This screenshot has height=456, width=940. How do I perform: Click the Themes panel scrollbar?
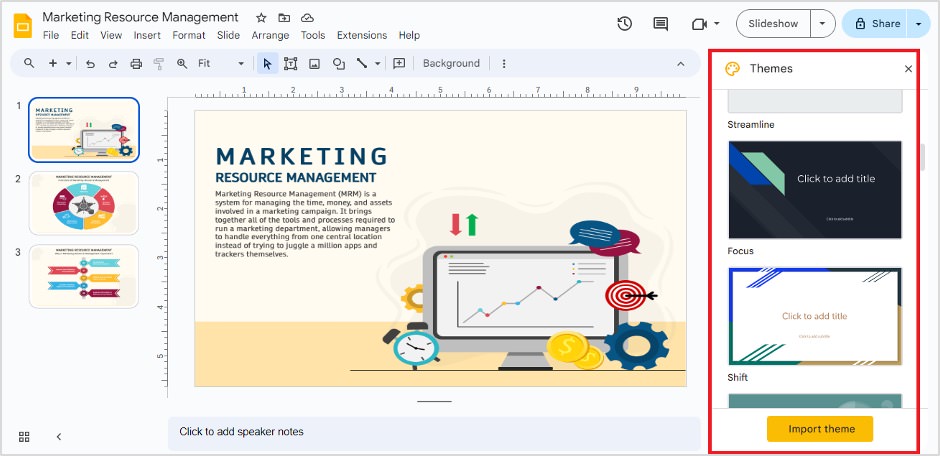click(923, 157)
